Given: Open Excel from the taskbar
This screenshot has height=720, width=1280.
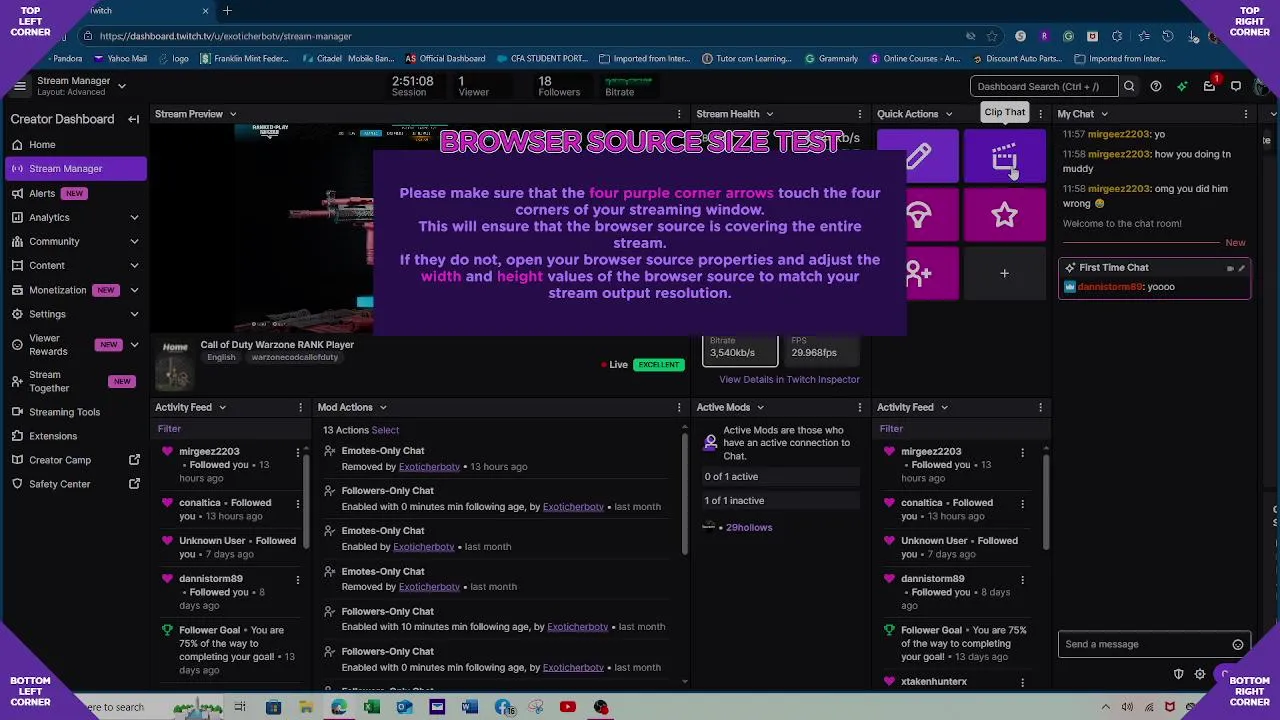Looking at the screenshot, I should pyautogui.click(x=371, y=707).
